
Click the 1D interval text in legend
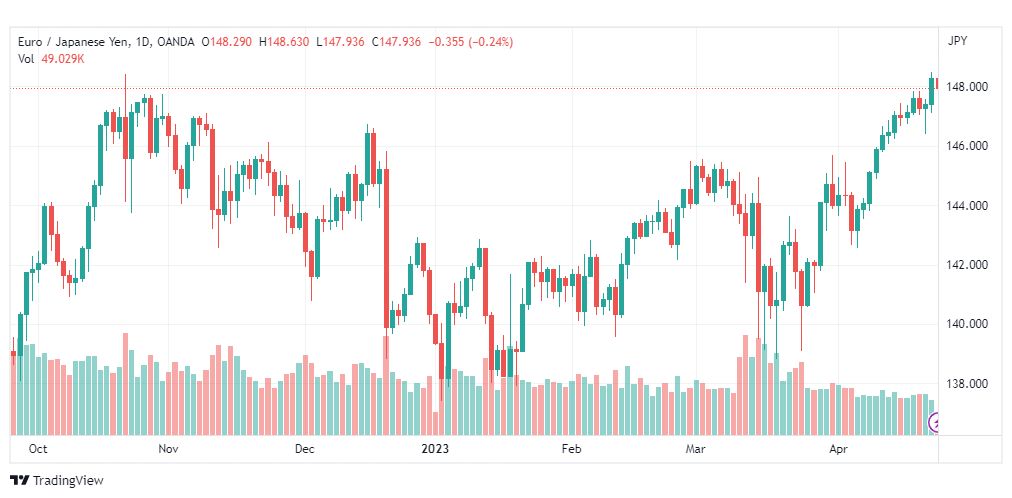pos(142,42)
